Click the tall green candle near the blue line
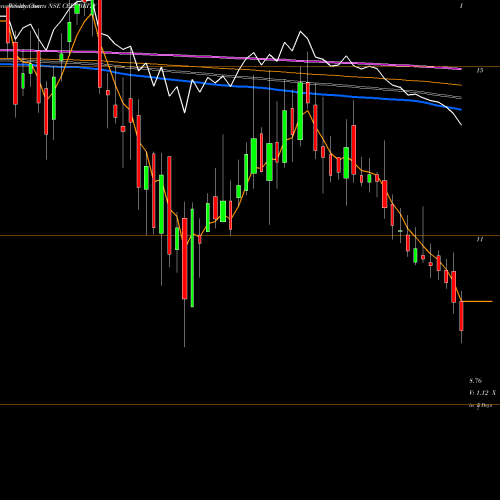Screen dimensions: 500x500 300,111
